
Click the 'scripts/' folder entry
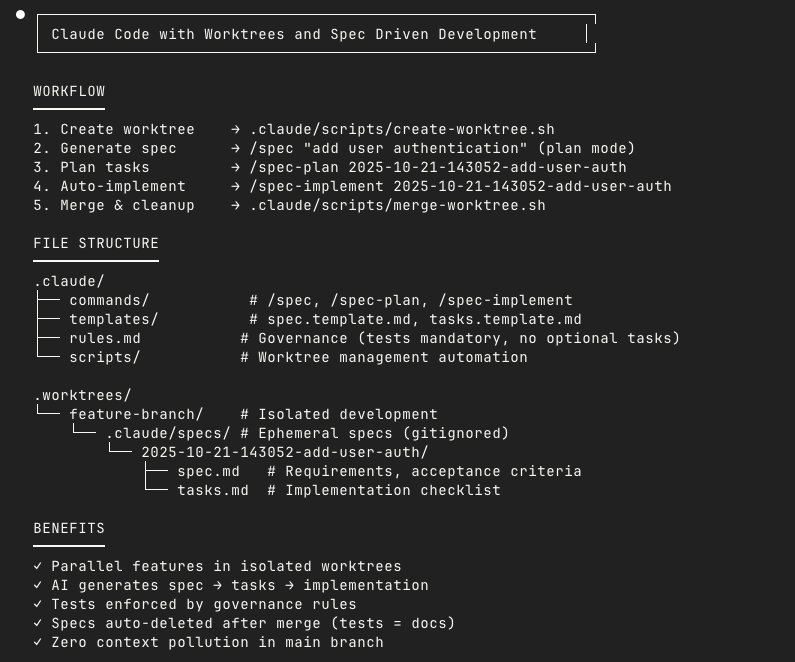[x=104, y=357]
